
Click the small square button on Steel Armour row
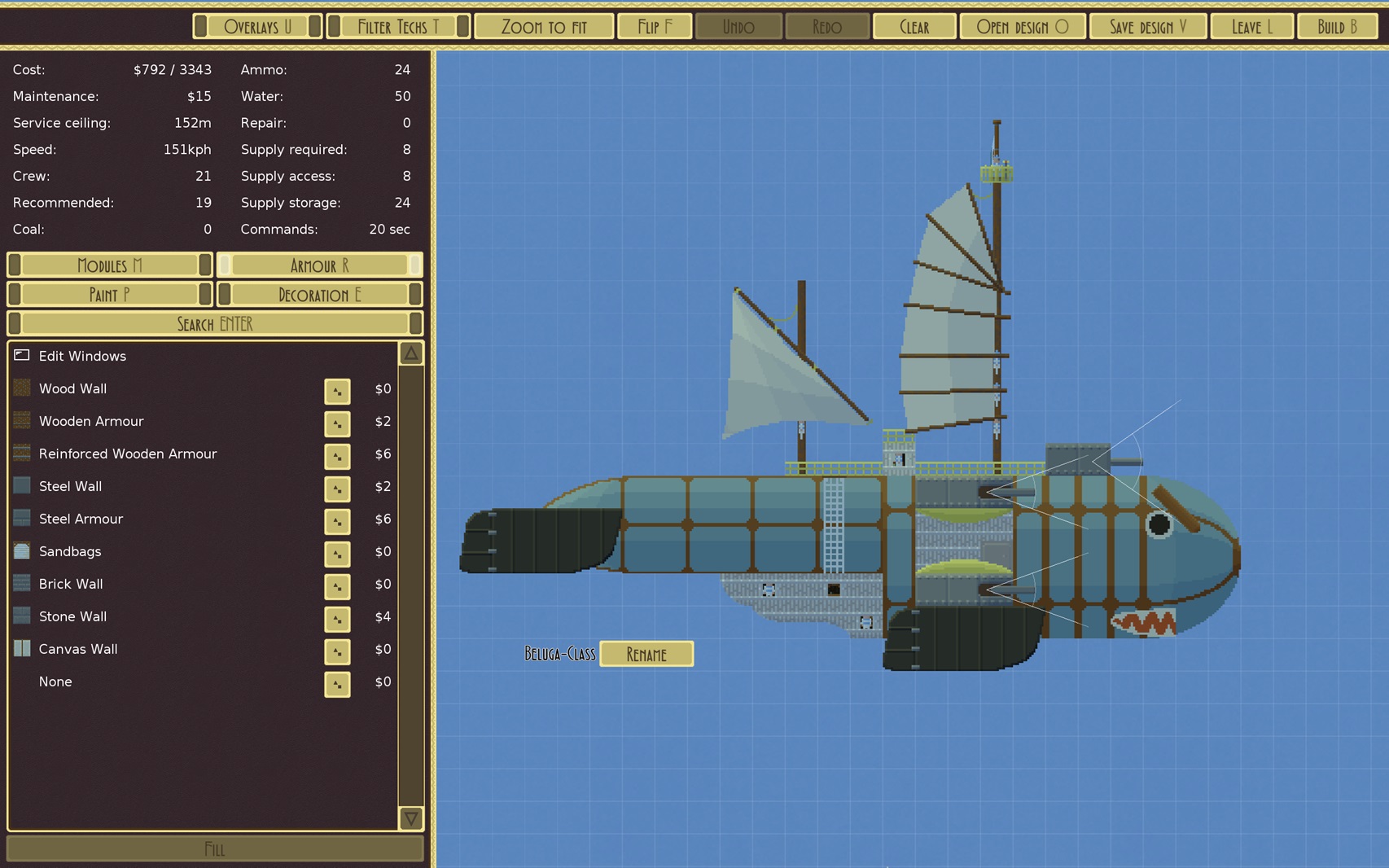[x=337, y=521]
